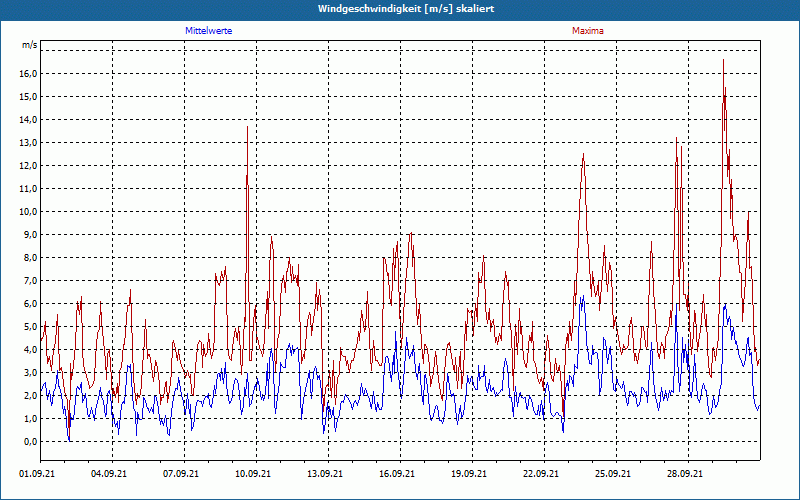Click the 25.09.21 date label
The height and width of the screenshot is (500, 800).
pyautogui.click(x=612, y=473)
